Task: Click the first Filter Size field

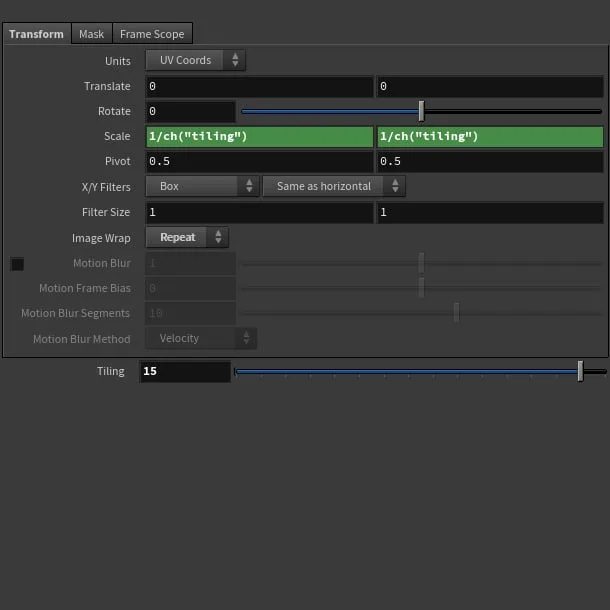Action: click(x=259, y=212)
